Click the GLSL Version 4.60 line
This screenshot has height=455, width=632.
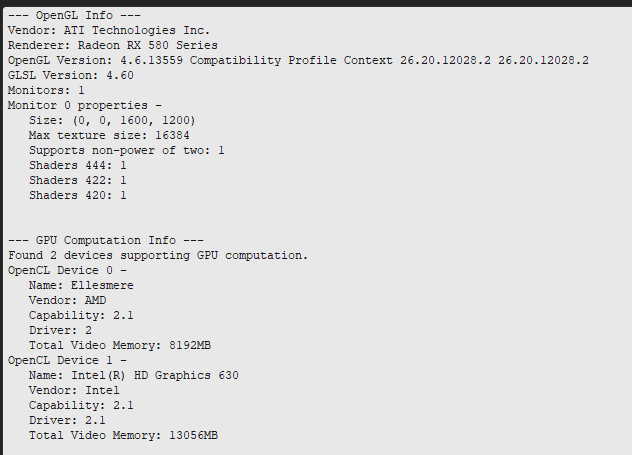(x=71, y=75)
